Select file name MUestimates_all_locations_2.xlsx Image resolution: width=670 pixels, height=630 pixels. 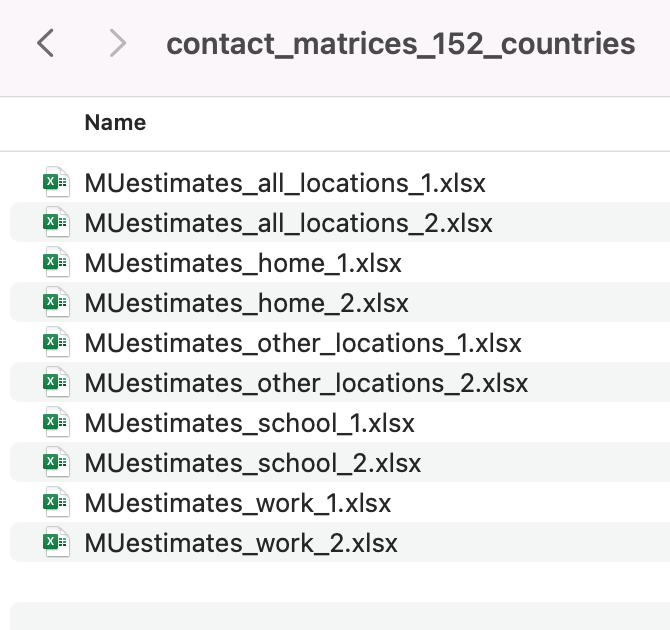[x=288, y=223]
